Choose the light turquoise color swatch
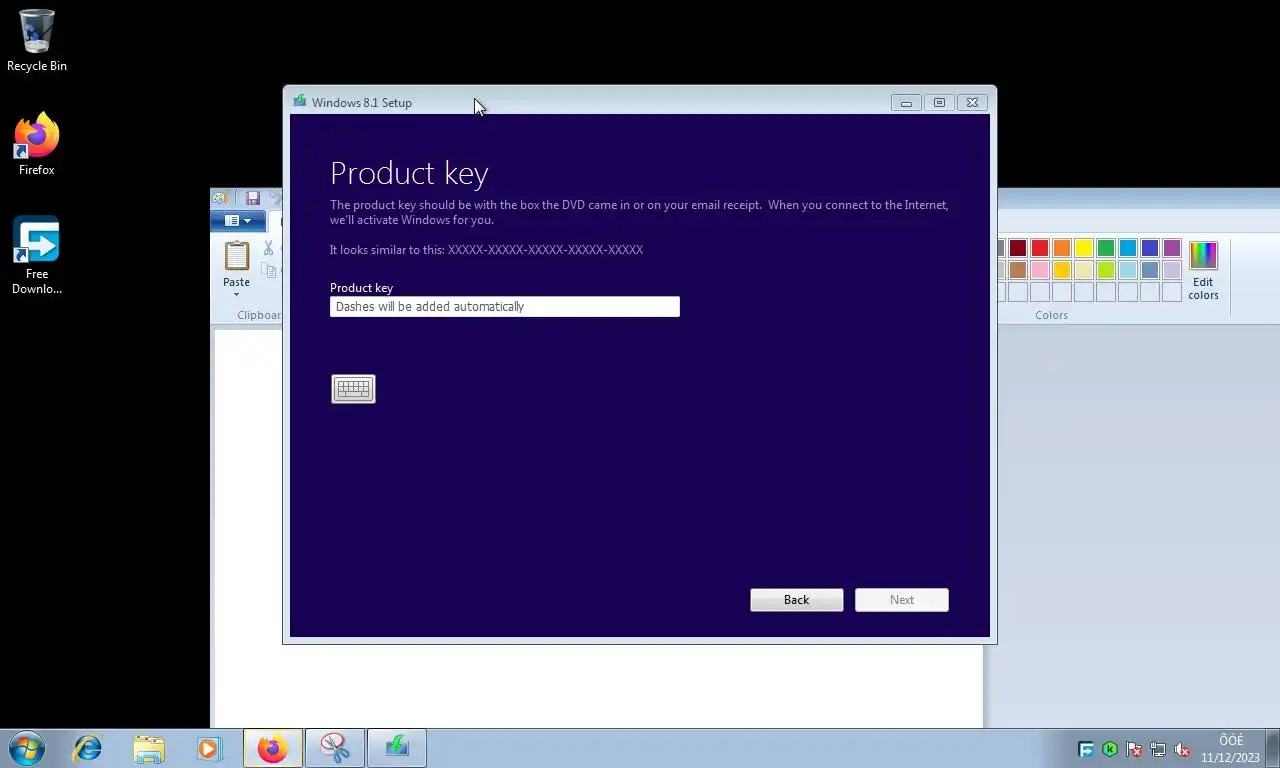Screen dimensions: 1280x768 tap(1128, 270)
